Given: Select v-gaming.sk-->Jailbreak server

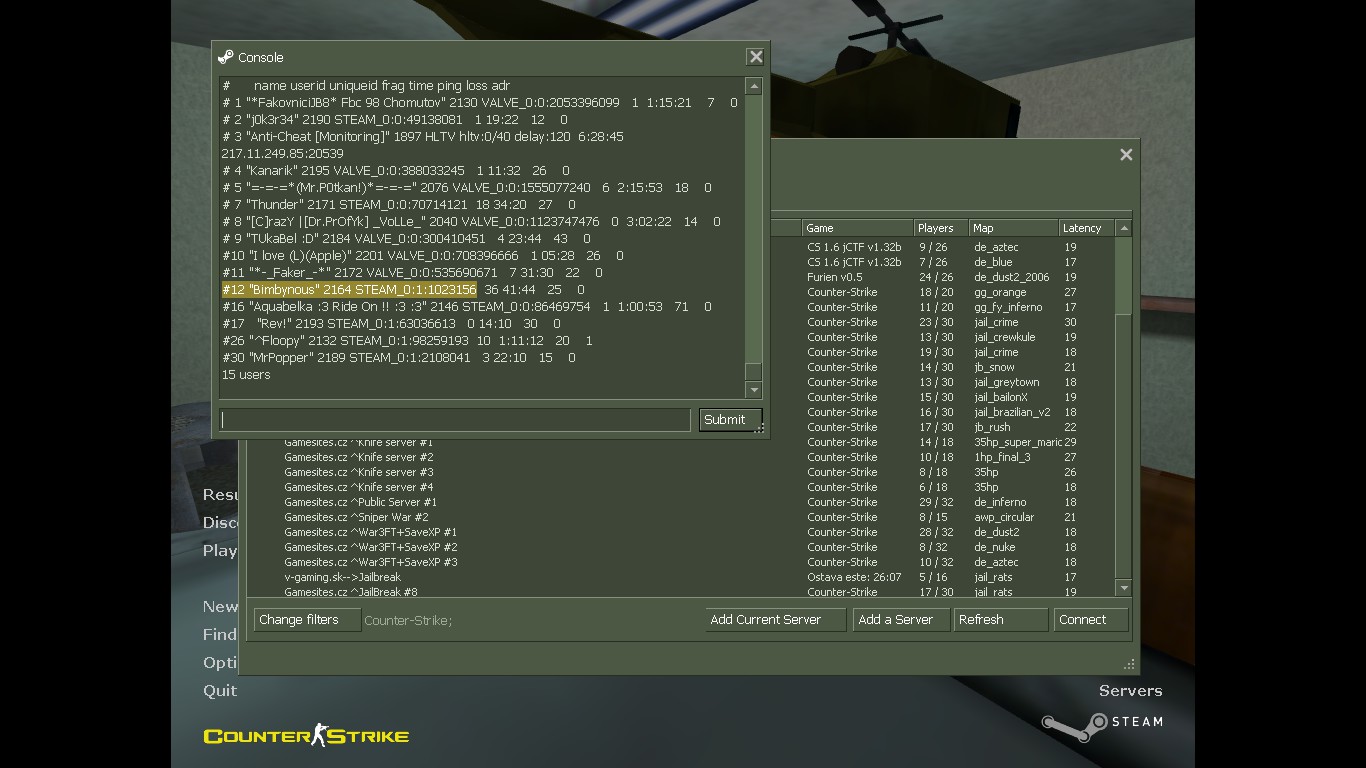Looking at the screenshot, I should click(343, 577).
